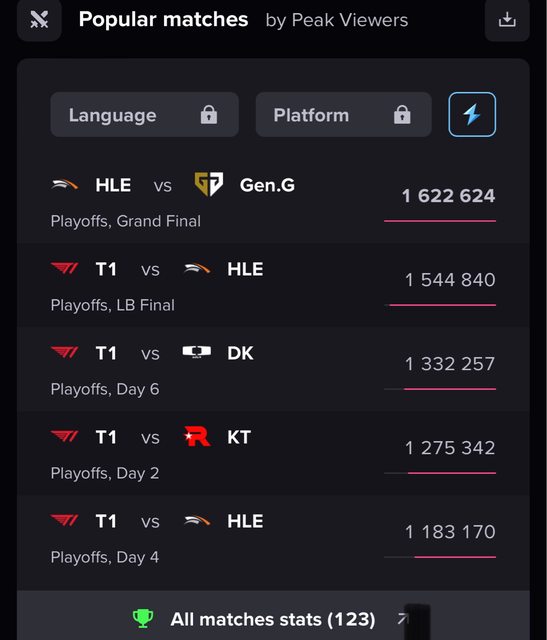
Task: Click the green trophy icon
Action: click(143, 618)
